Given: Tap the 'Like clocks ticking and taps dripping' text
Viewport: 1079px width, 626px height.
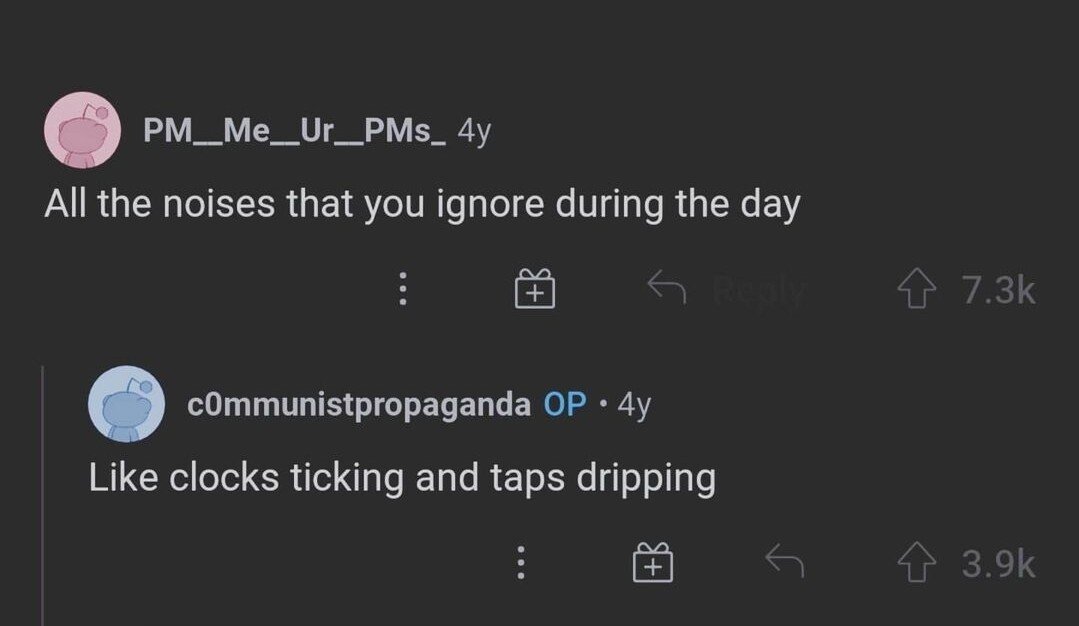Looking at the screenshot, I should [402, 478].
